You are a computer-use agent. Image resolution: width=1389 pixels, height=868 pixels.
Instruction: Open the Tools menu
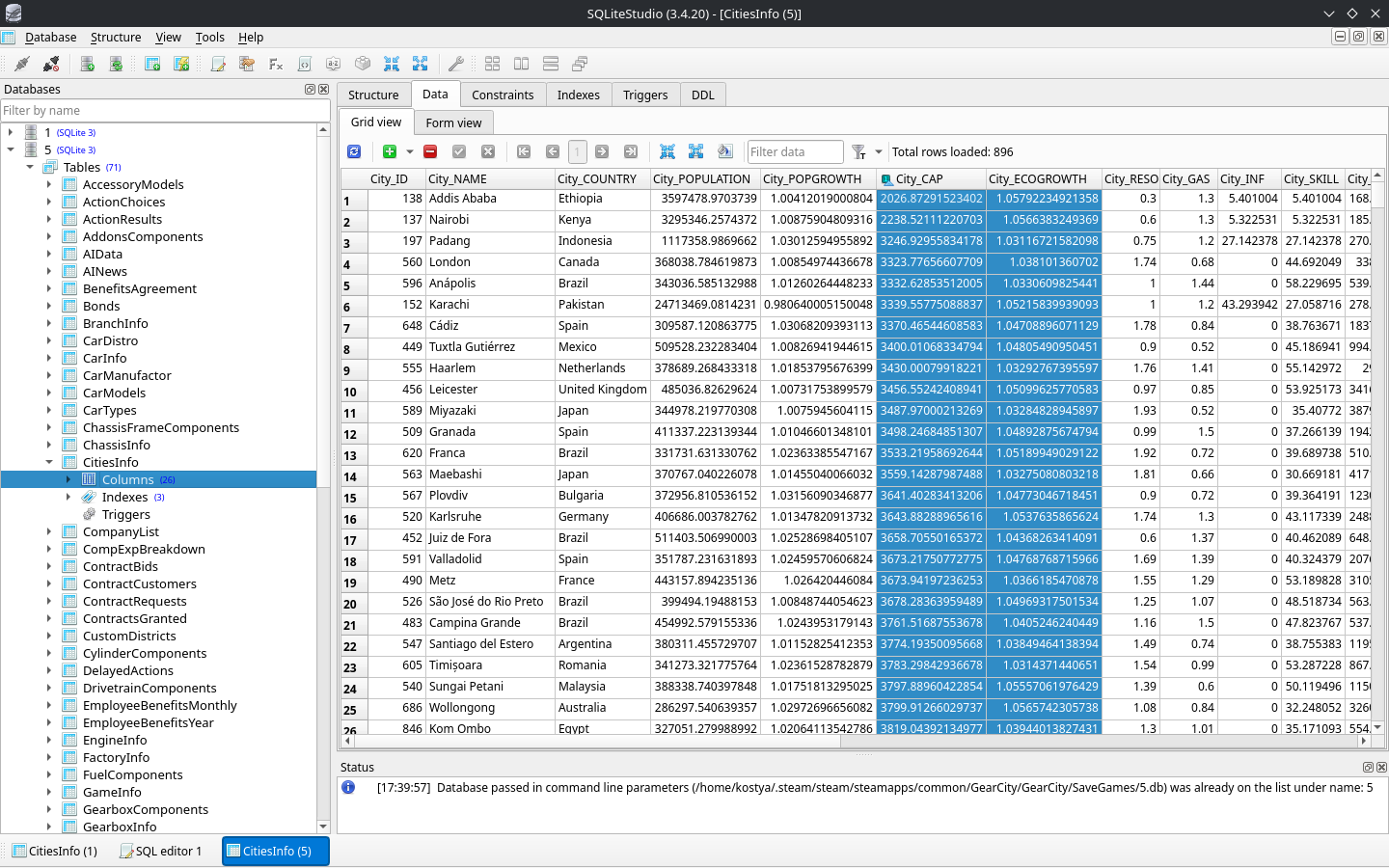click(209, 37)
